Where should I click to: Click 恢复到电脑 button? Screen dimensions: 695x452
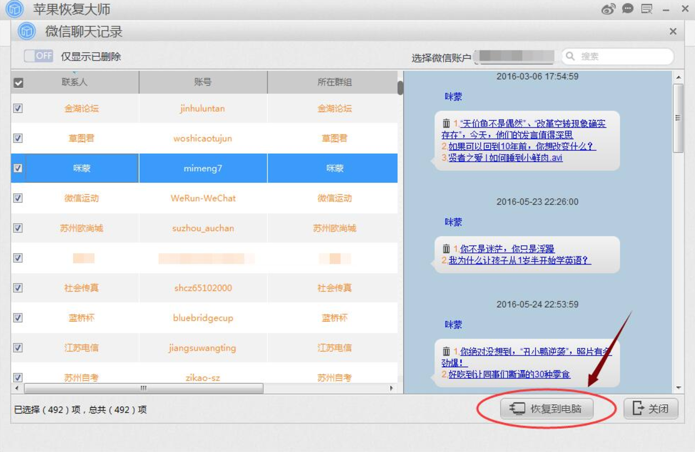547,409
